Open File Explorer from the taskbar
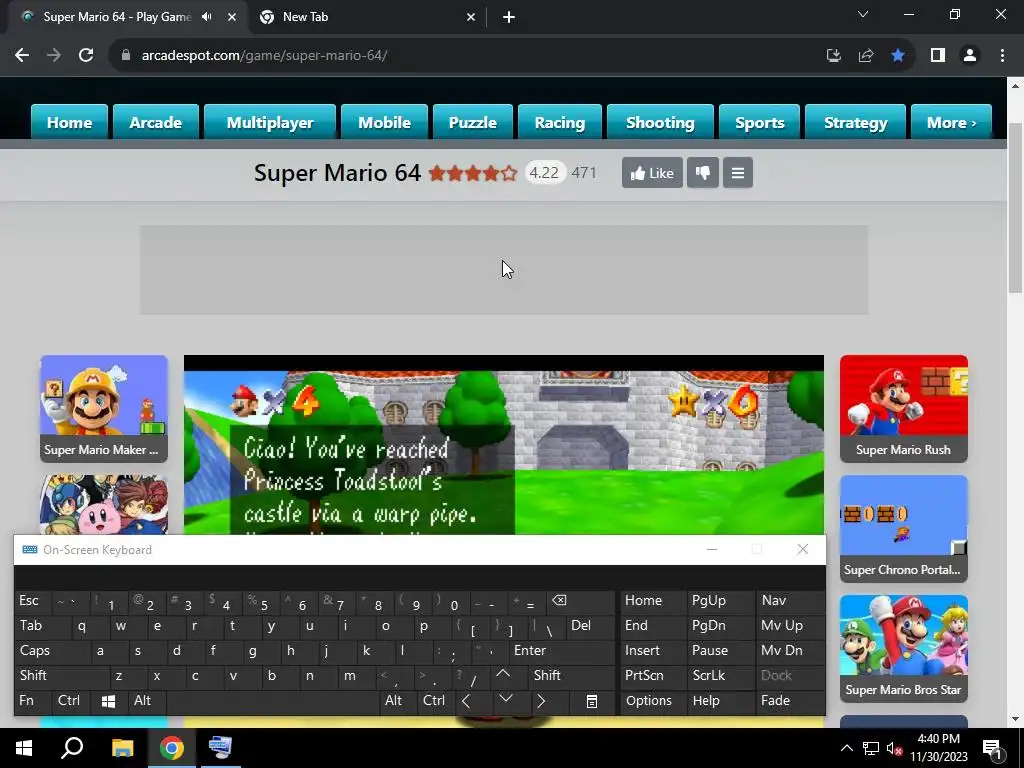1024x768 pixels. point(122,748)
